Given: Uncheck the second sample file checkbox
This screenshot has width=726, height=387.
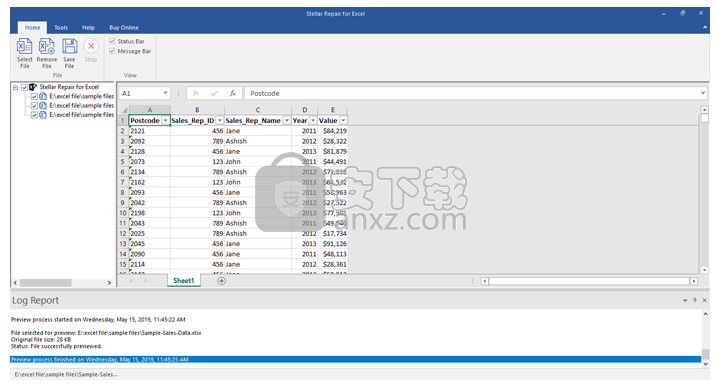Looking at the screenshot, I should coord(34,106).
